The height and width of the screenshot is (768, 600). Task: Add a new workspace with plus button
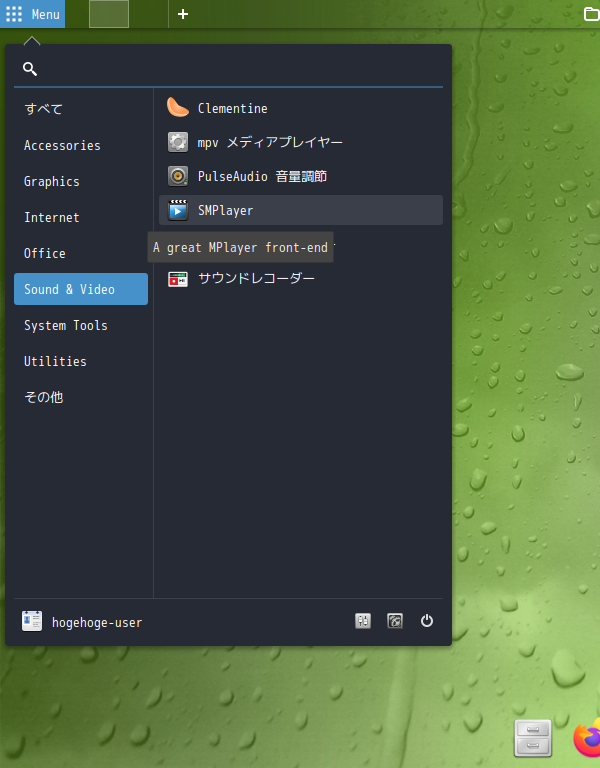click(x=183, y=14)
